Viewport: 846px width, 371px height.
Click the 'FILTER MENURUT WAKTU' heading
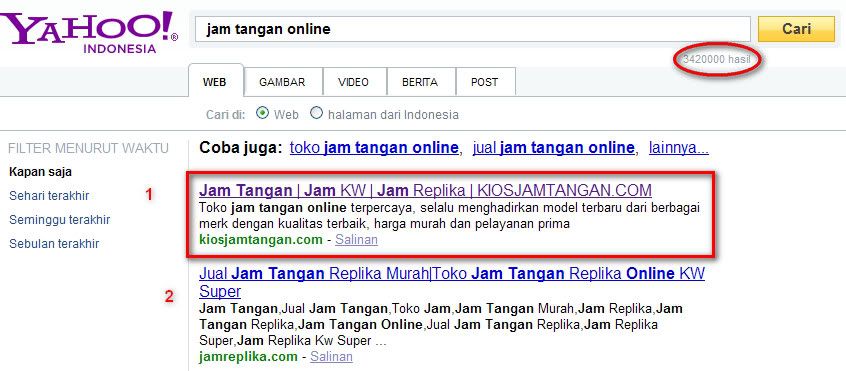click(88, 148)
